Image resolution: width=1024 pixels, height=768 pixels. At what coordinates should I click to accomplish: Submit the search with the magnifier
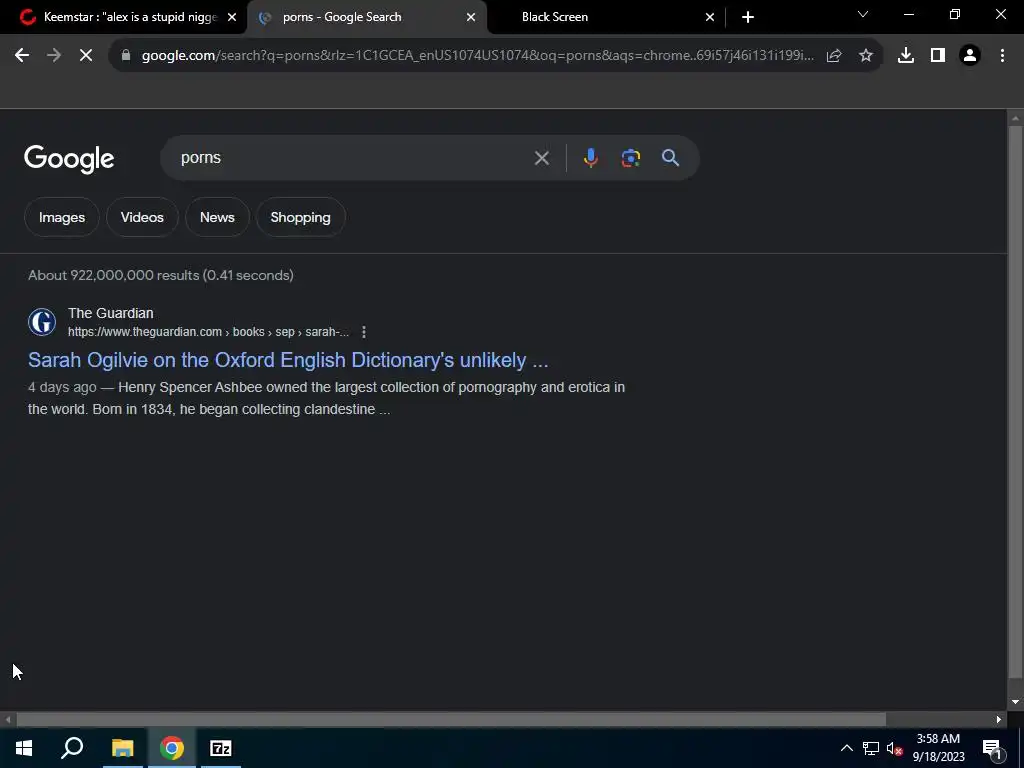point(670,158)
